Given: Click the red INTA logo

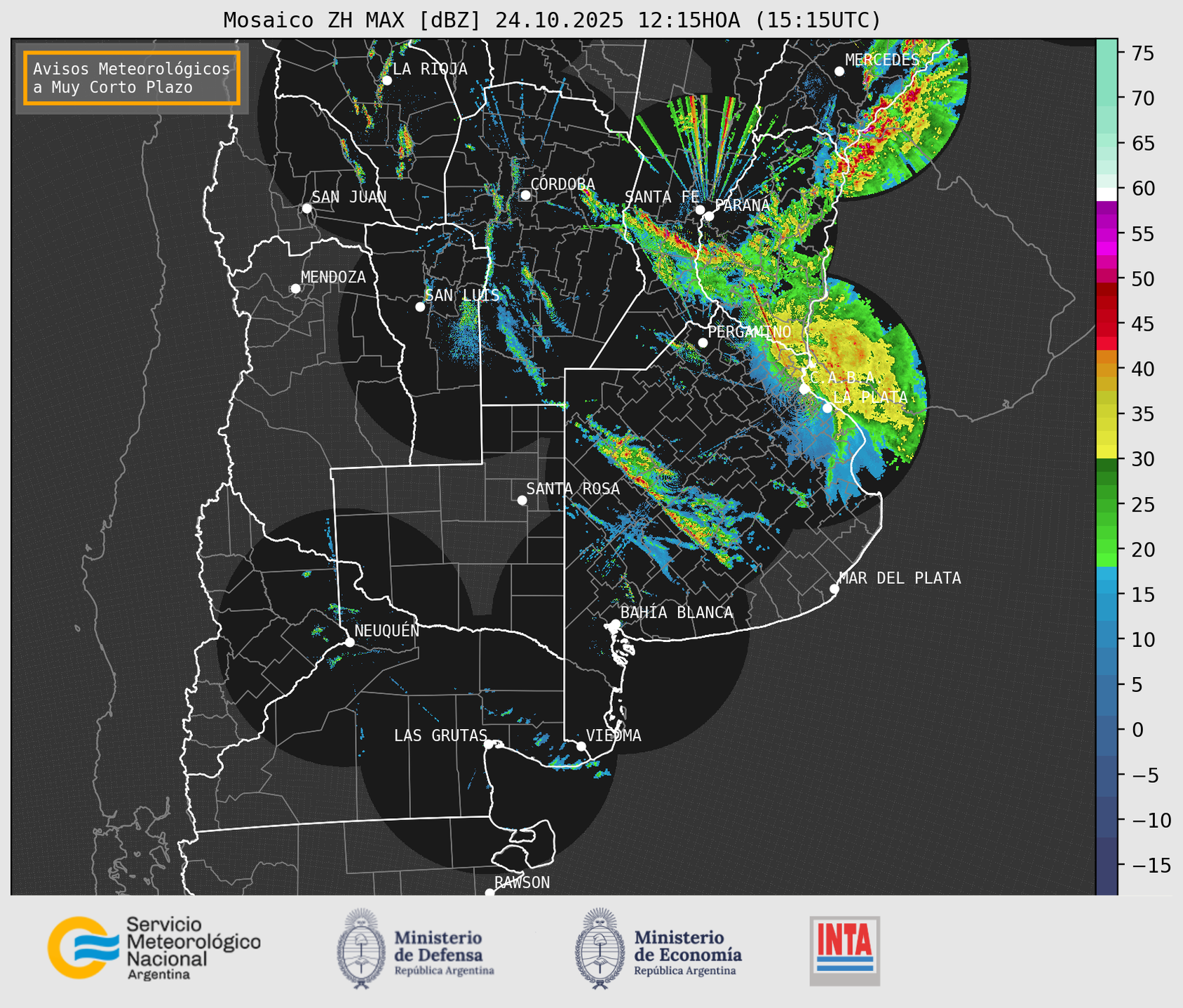Looking at the screenshot, I should coord(844,951).
